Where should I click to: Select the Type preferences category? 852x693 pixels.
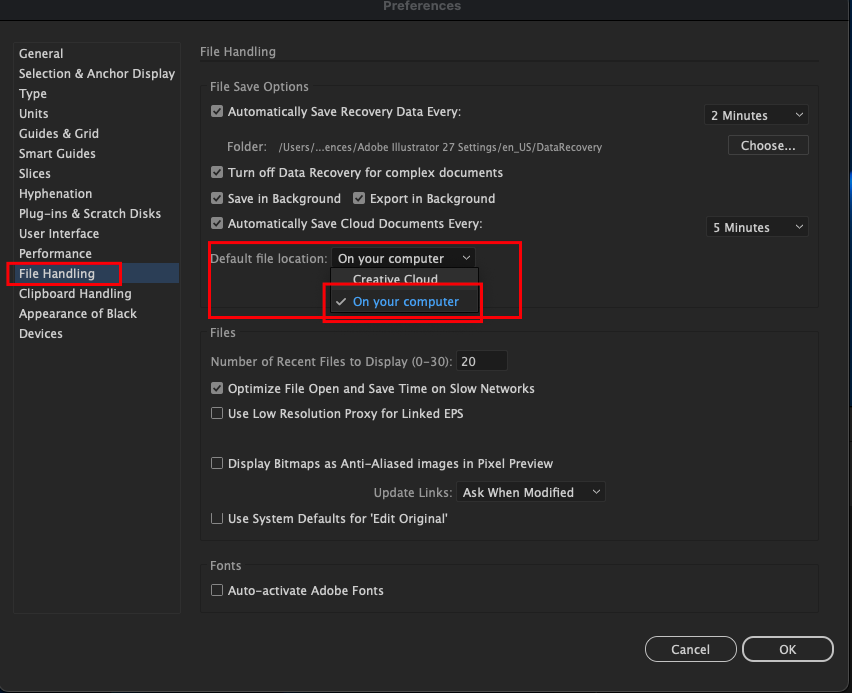point(32,93)
